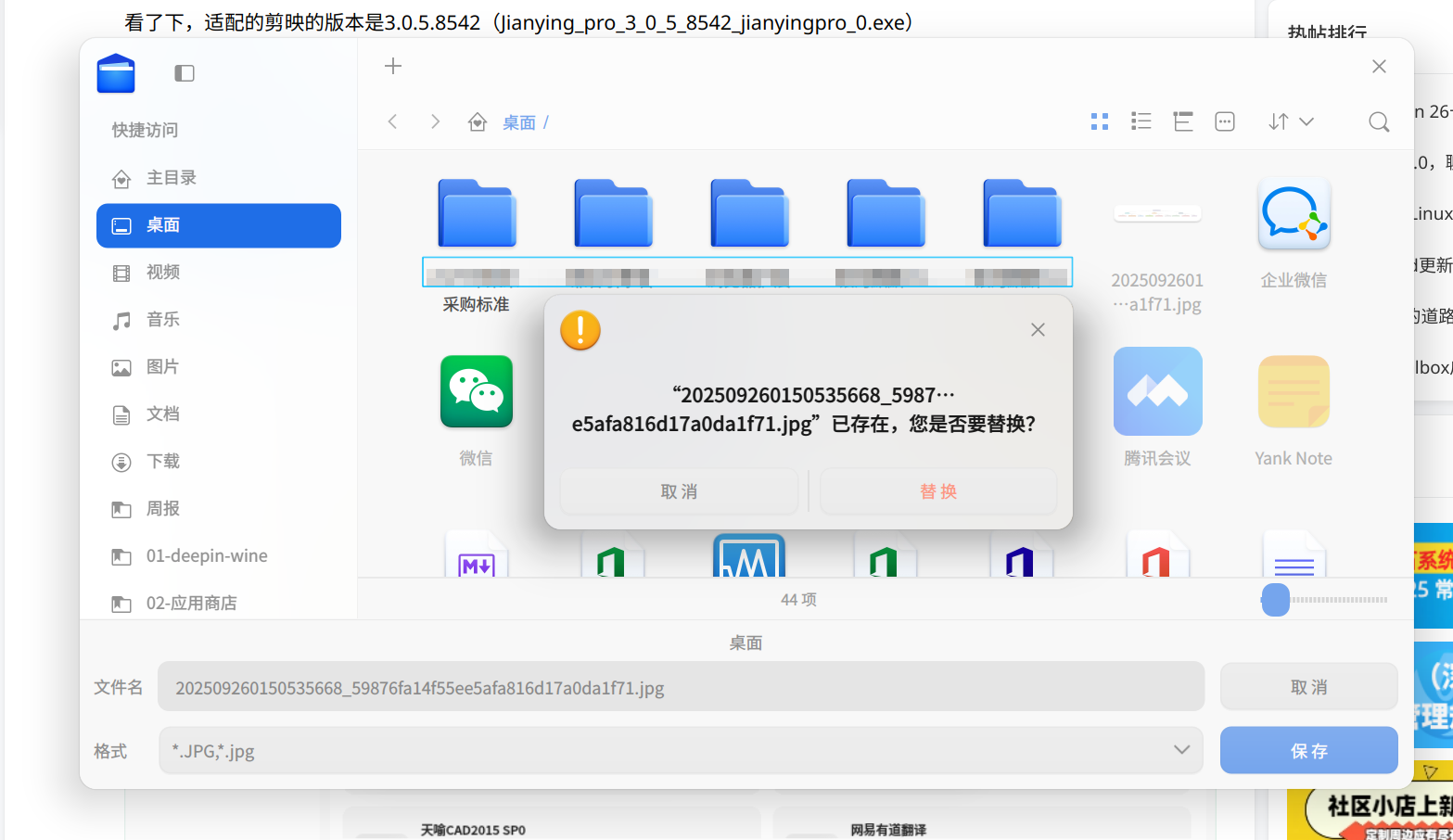
Task: Open the view options menu icon
Action: 1225,121
